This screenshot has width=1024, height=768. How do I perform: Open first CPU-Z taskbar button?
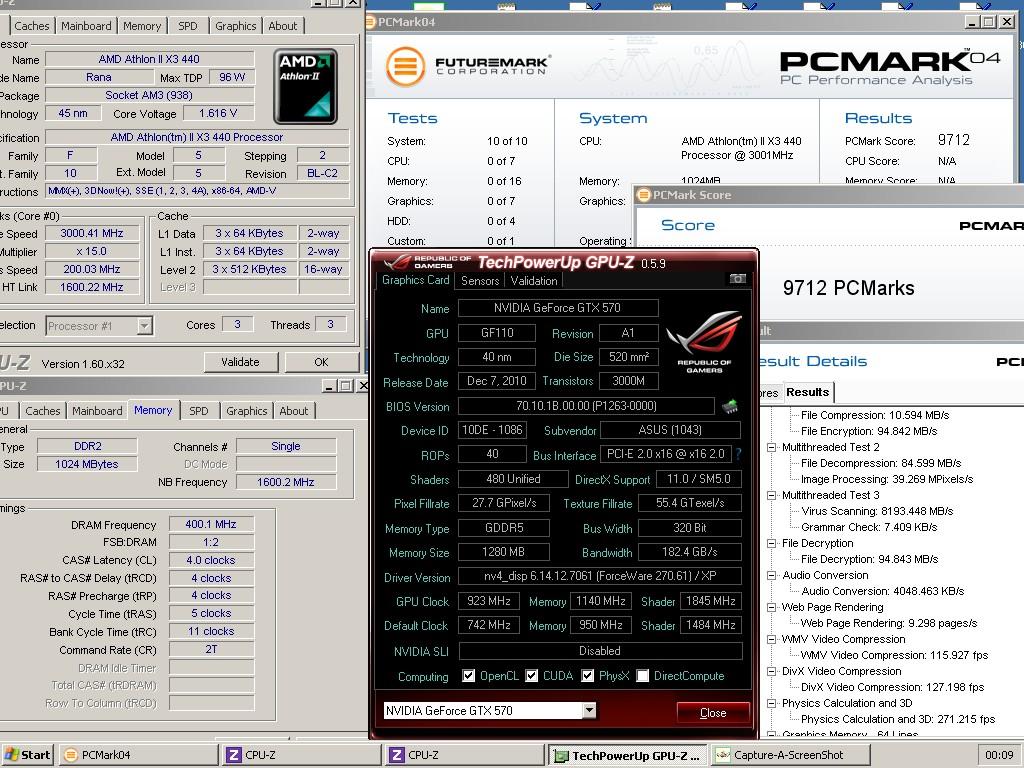pos(301,755)
